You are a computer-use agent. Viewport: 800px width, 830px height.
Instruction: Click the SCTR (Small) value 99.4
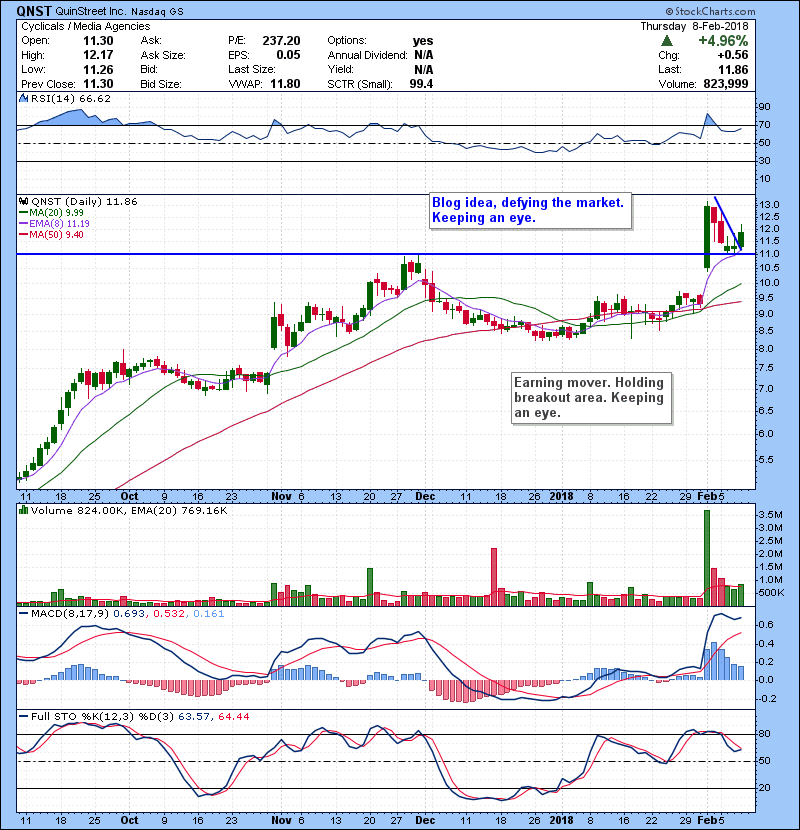pos(421,84)
